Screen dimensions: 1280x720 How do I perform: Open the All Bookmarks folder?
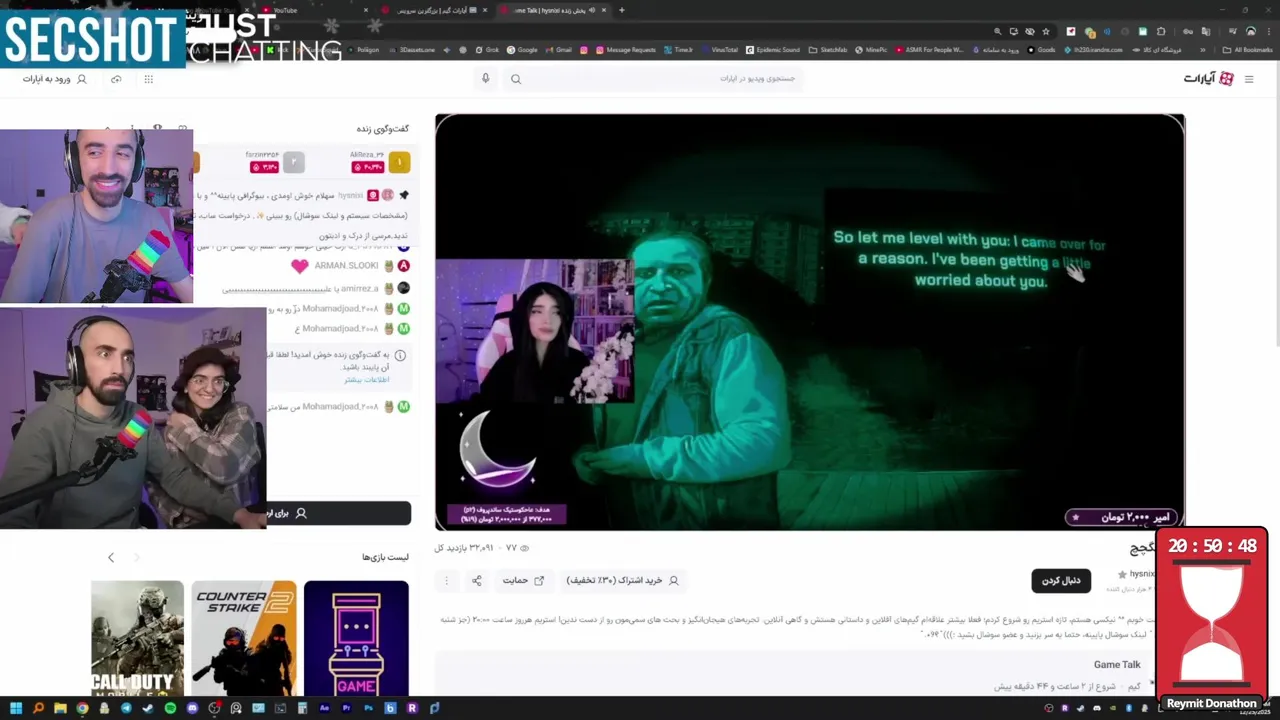click(1247, 50)
